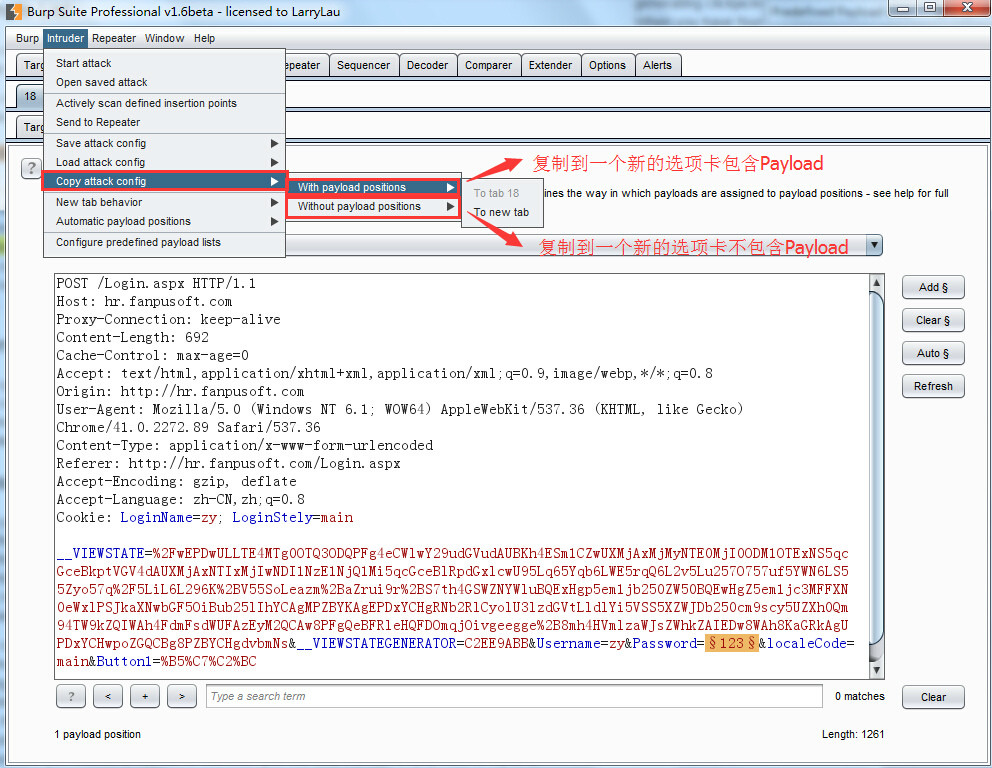Open the Without payload positions submenu

[x=373, y=206]
